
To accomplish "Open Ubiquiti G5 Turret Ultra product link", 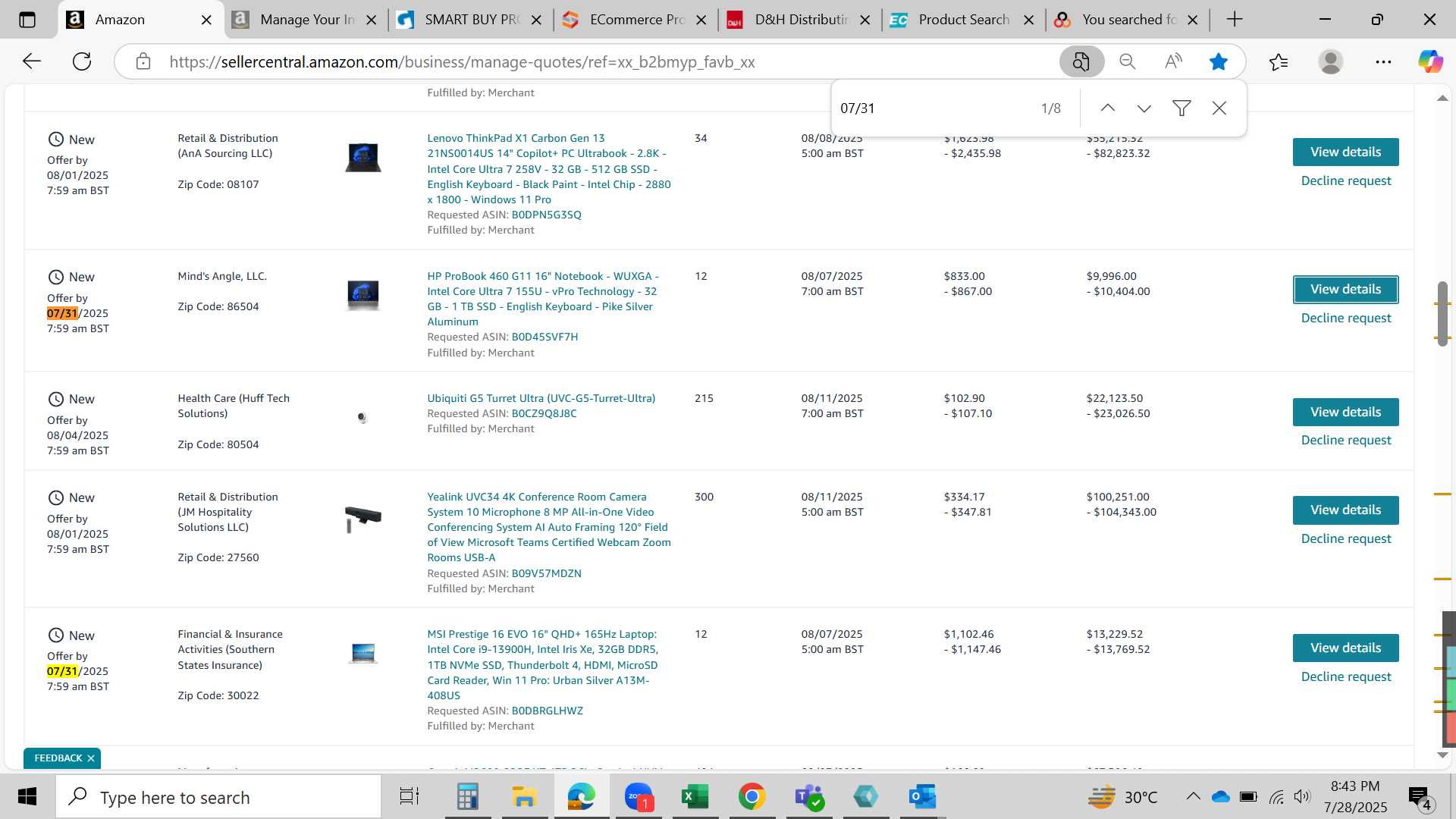I will 541,398.
